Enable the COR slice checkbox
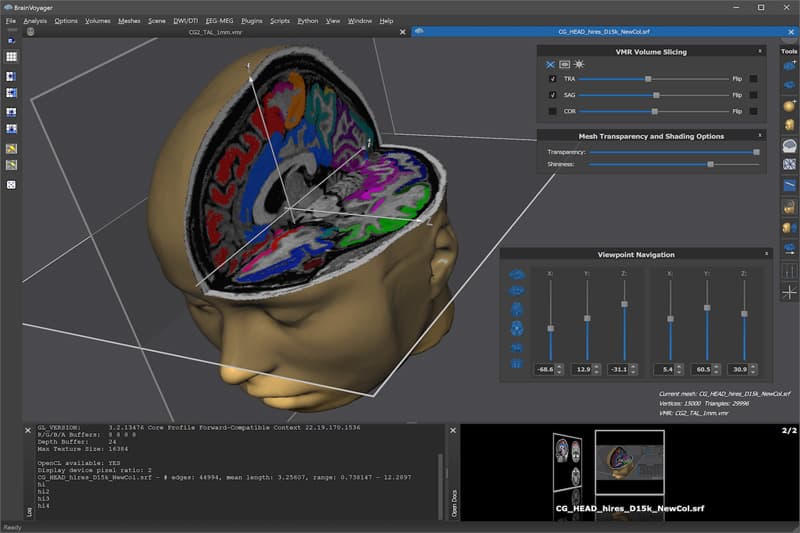The height and width of the screenshot is (533, 800). [553, 111]
